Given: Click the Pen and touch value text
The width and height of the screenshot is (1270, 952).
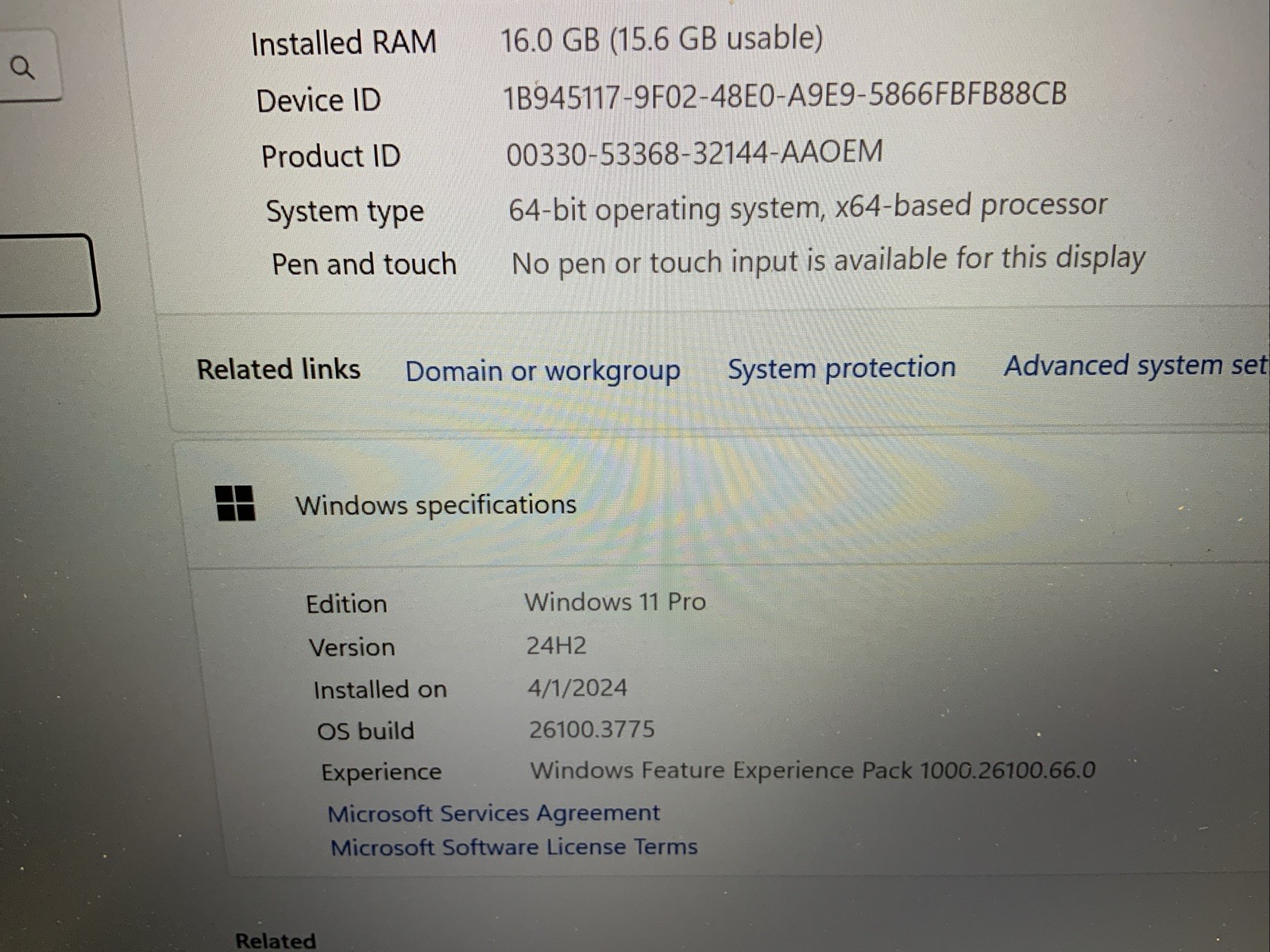Looking at the screenshot, I should pos(828,260).
